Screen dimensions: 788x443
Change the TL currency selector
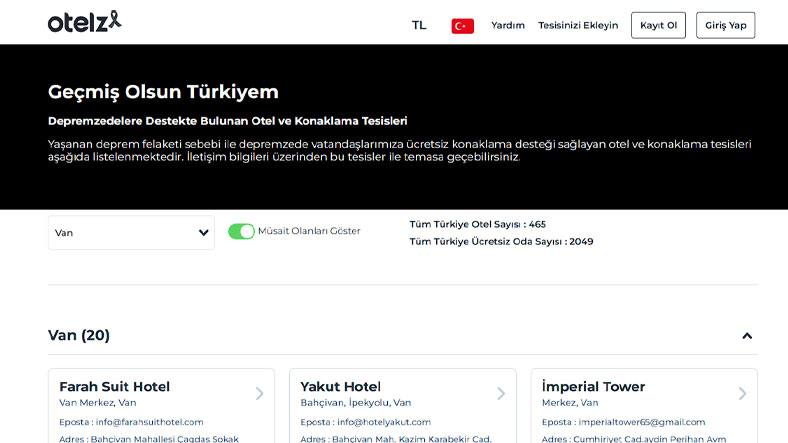pos(419,25)
